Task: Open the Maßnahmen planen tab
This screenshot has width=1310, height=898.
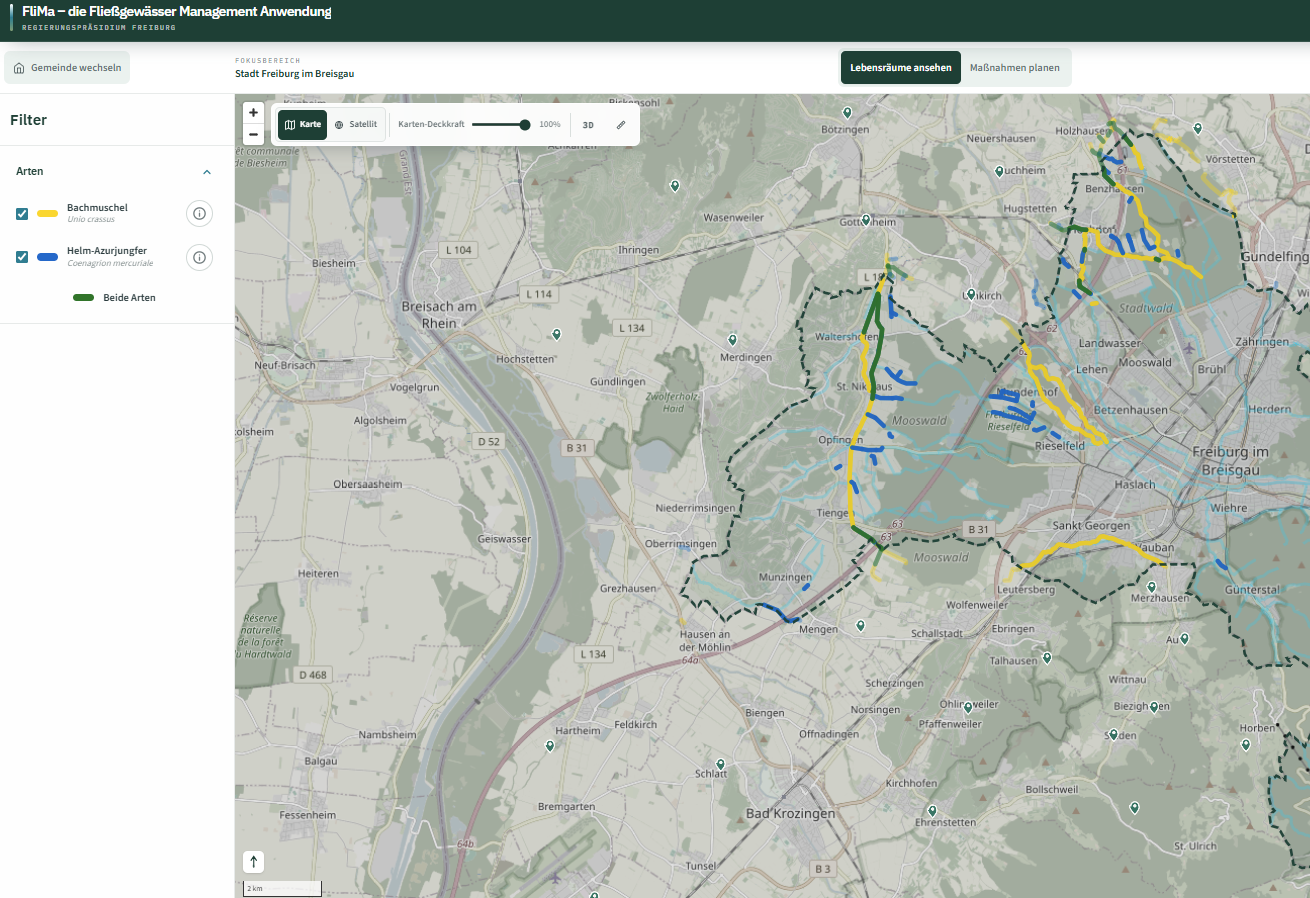Action: coord(1015,68)
